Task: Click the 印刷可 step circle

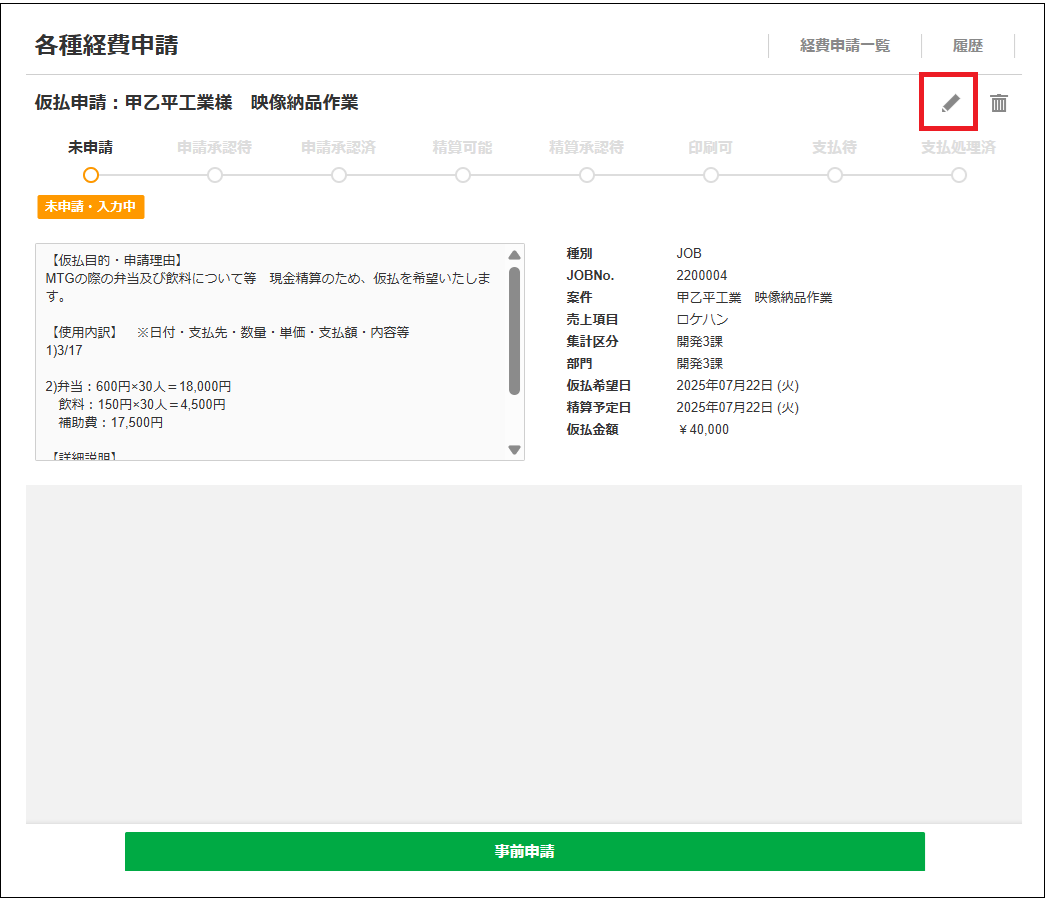Action: (711, 175)
